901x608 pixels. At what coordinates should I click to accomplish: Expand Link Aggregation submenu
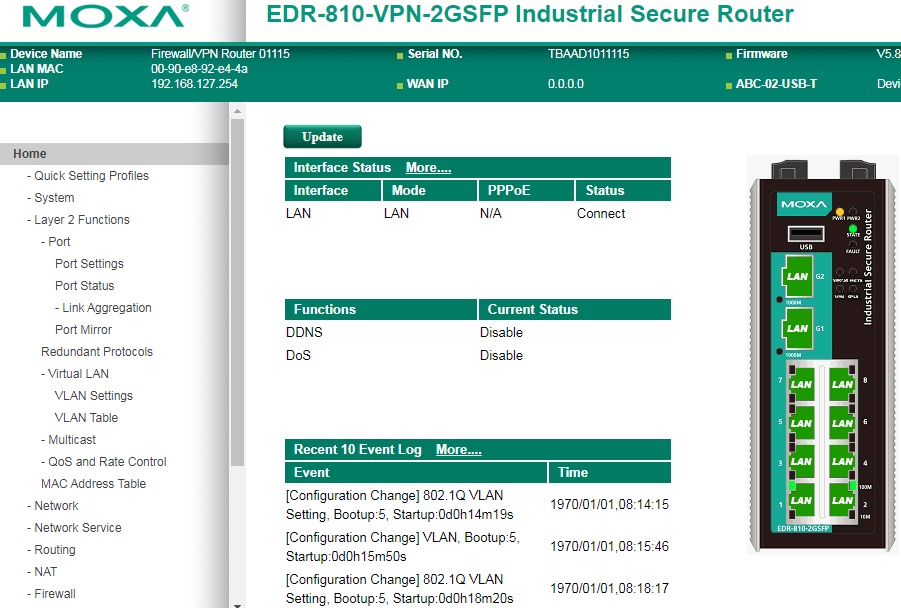(107, 307)
